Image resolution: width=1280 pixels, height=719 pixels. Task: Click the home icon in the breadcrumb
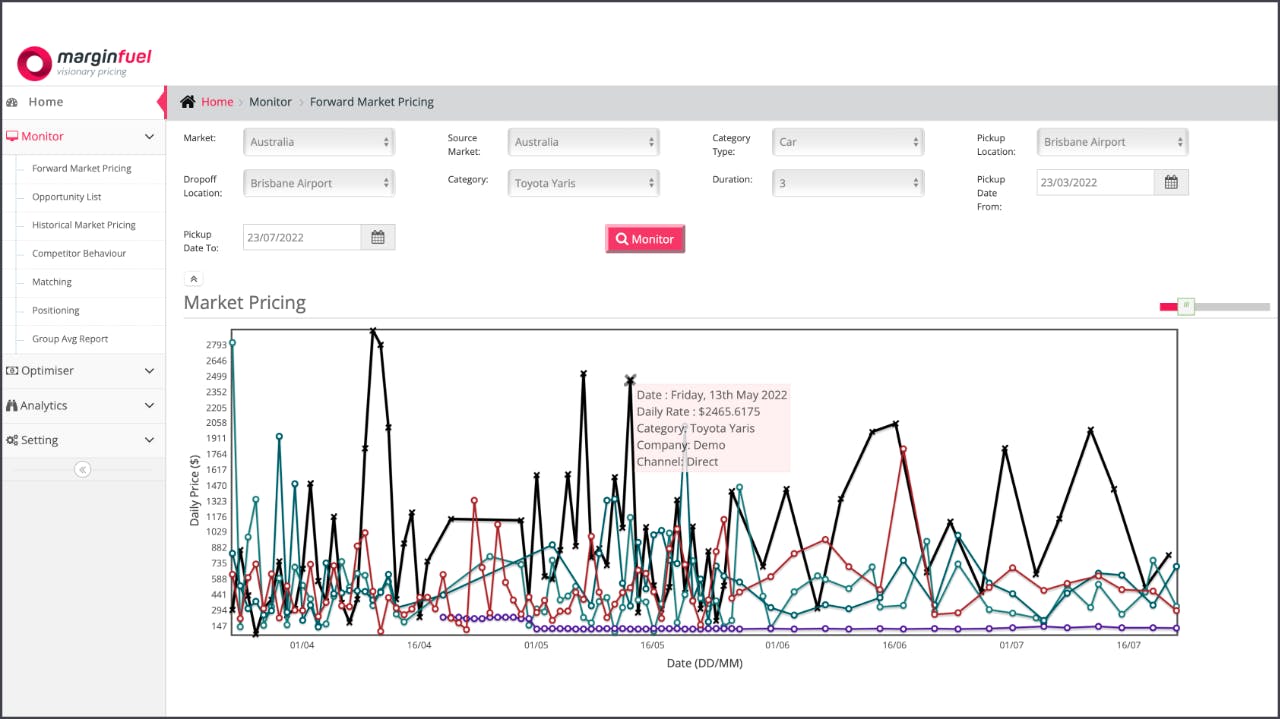[x=187, y=102]
